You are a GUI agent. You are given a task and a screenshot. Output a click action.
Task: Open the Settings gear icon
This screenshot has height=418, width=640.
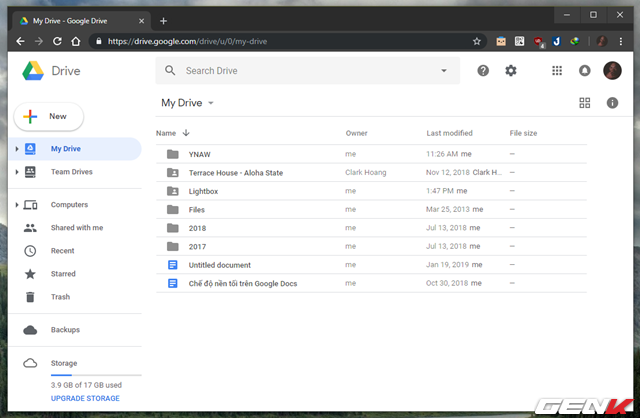[511, 71]
